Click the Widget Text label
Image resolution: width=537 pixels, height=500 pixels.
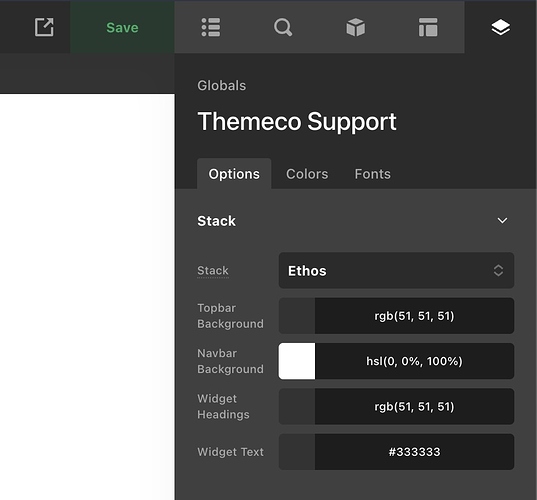230,452
